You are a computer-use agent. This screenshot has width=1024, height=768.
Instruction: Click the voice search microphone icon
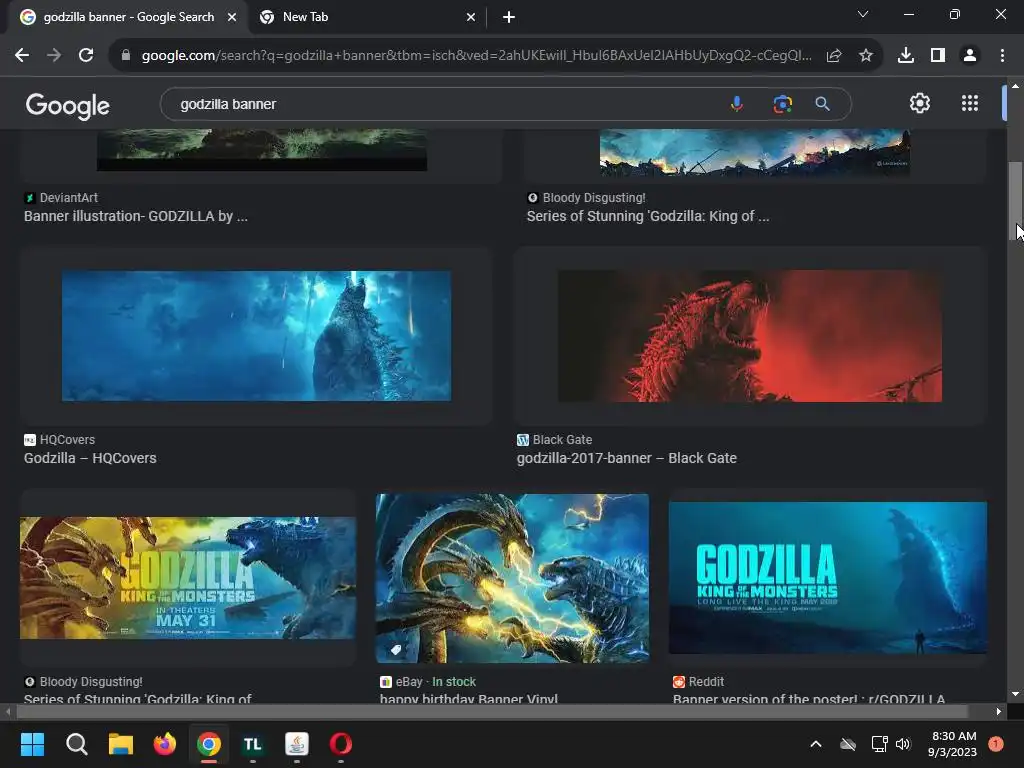(737, 104)
